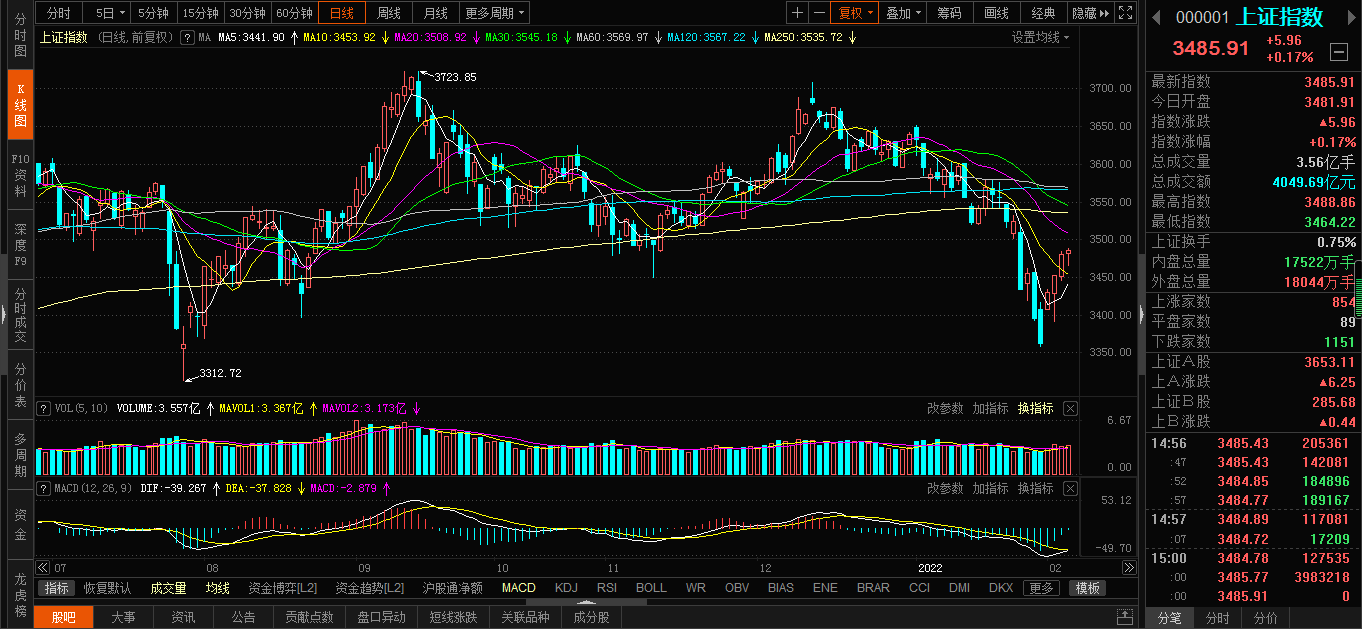Screen dimensions: 1362x629
Task: Collapse the quote header minus box
Action: [x=1337, y=51]
